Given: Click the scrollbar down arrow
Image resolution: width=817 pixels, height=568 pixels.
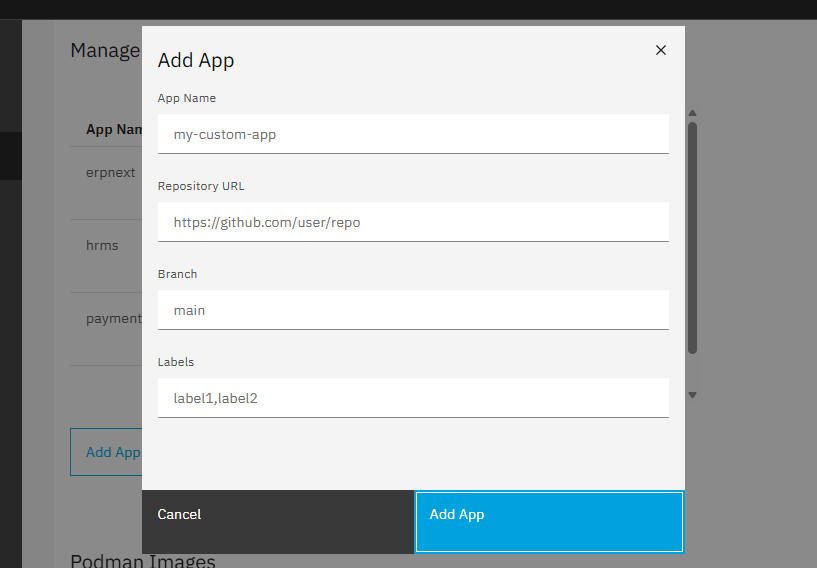Looking at the screenshot, I should 692,395.
